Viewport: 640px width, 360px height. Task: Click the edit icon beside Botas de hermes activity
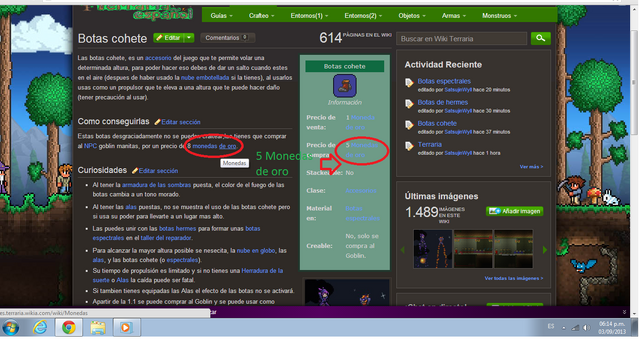point(409,104)
